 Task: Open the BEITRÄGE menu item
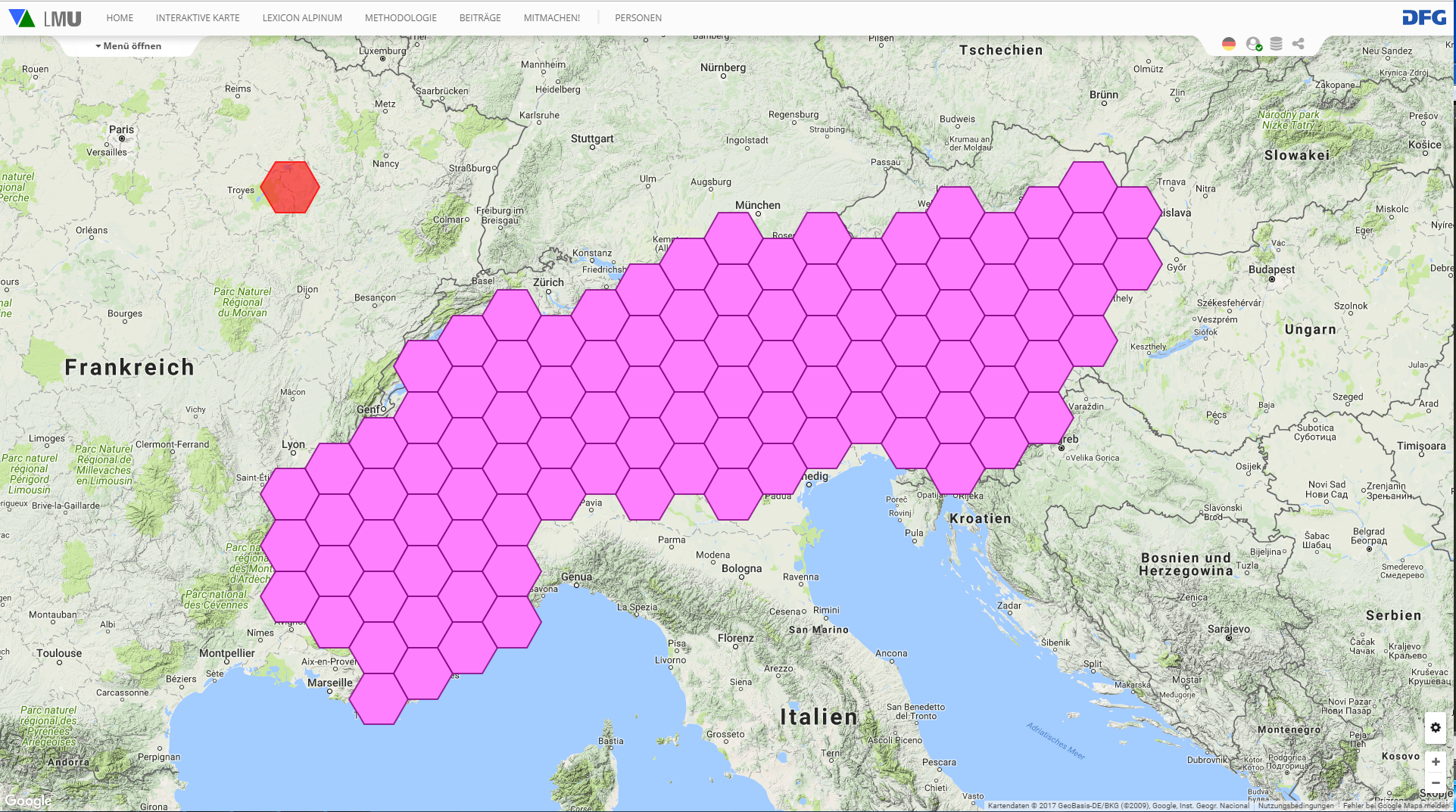click(480, 18)
